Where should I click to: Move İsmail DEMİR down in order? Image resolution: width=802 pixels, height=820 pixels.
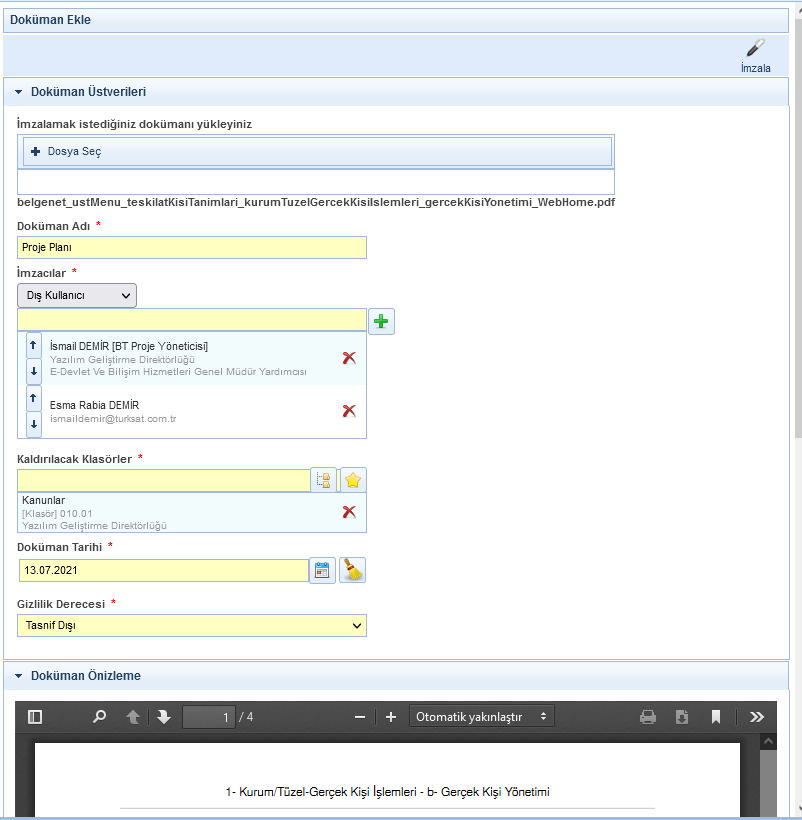click(x=34, y=371)
